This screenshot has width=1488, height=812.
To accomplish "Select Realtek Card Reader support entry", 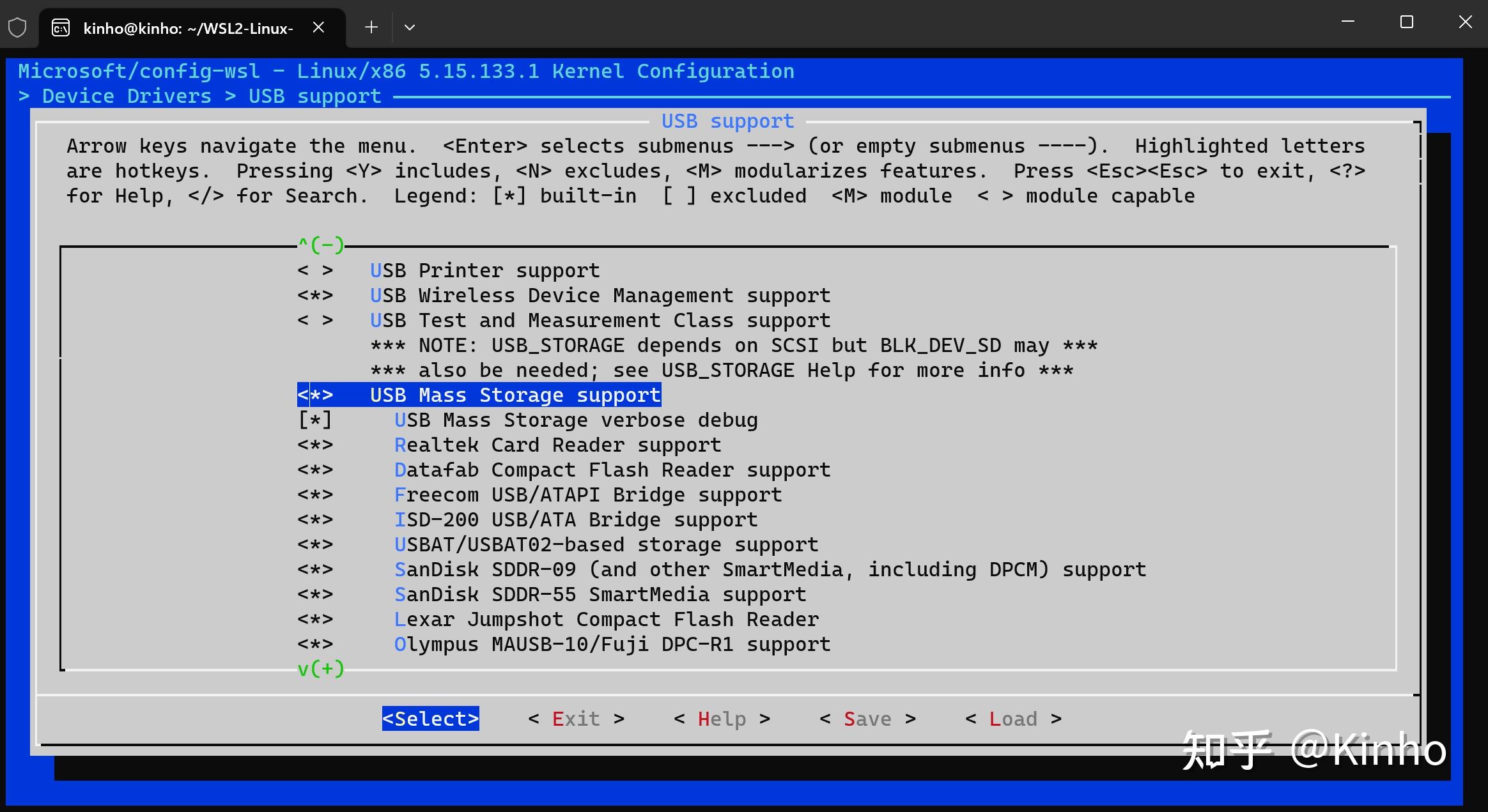I will tap(557, 445).
